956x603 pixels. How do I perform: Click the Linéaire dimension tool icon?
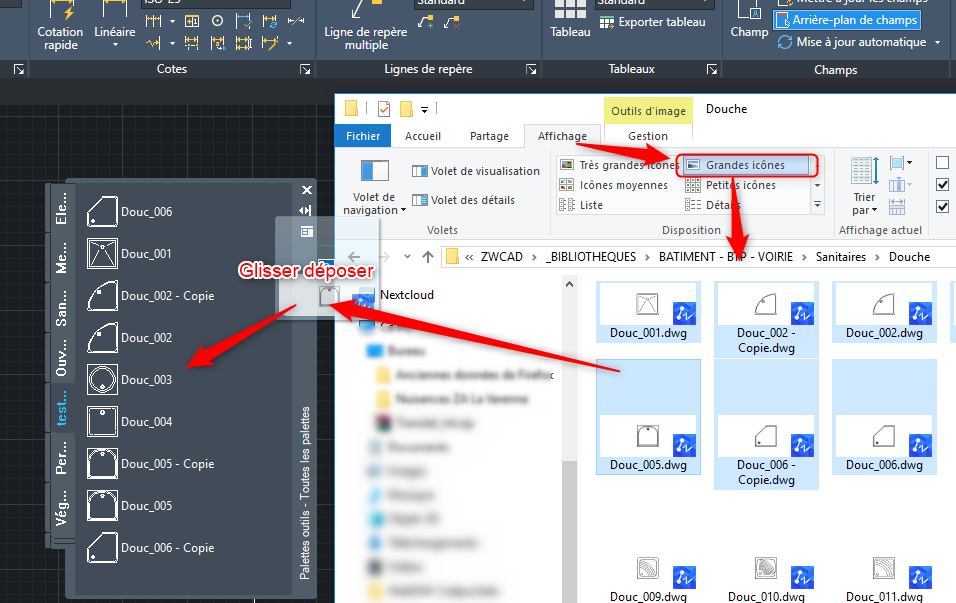(x=115, y=11)
